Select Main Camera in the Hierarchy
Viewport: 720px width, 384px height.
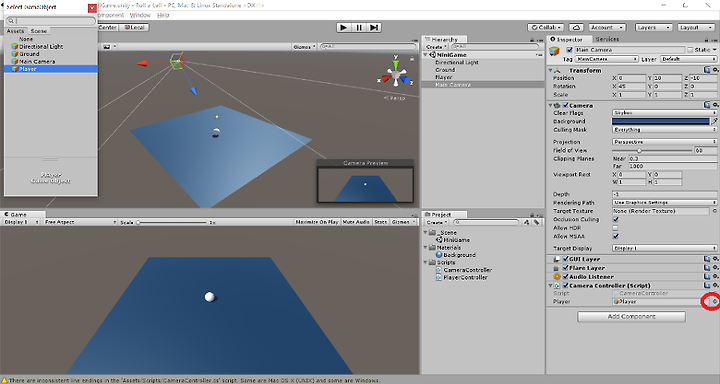(x=453, y=85)
